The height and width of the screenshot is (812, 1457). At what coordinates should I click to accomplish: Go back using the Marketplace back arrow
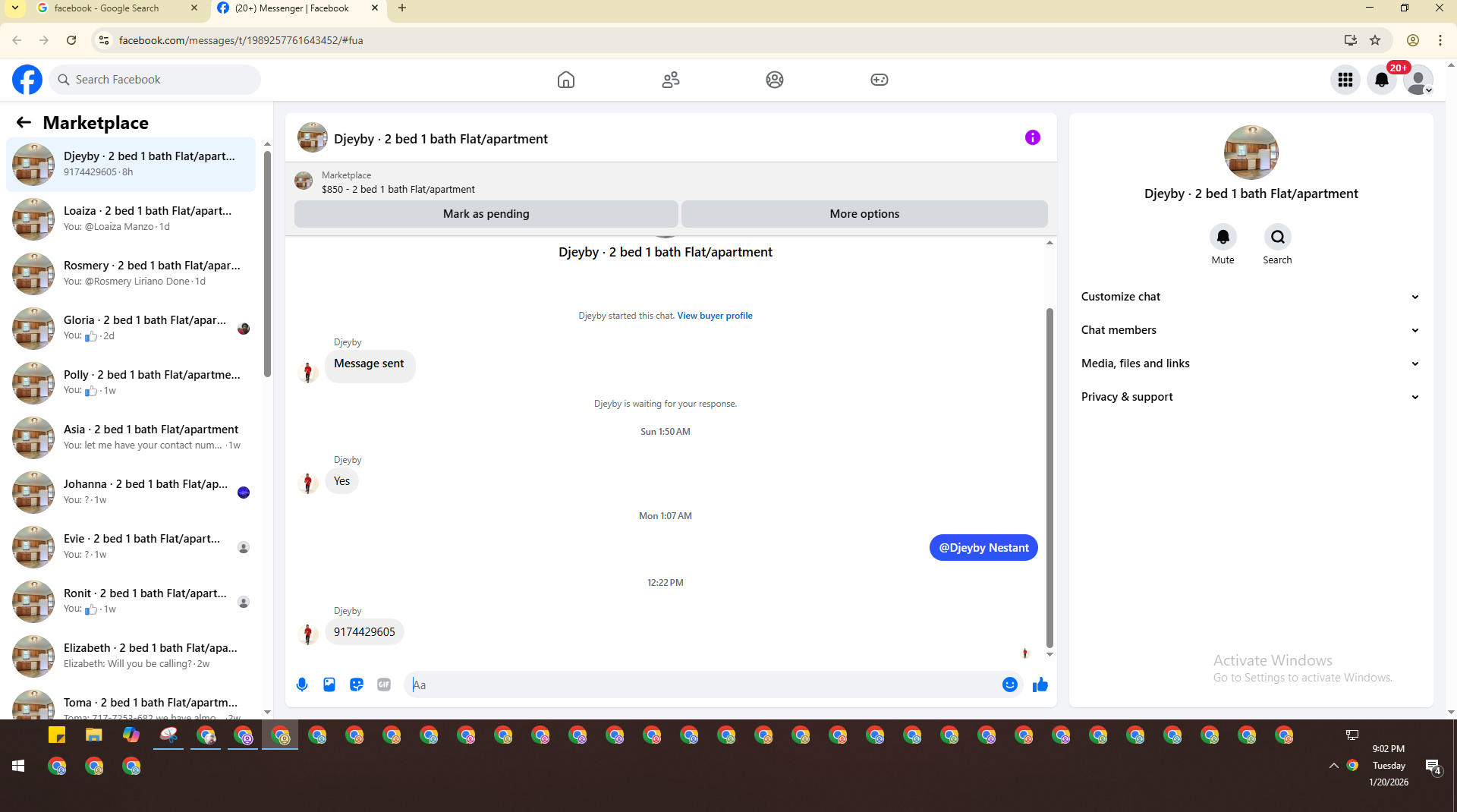point(24,123)
